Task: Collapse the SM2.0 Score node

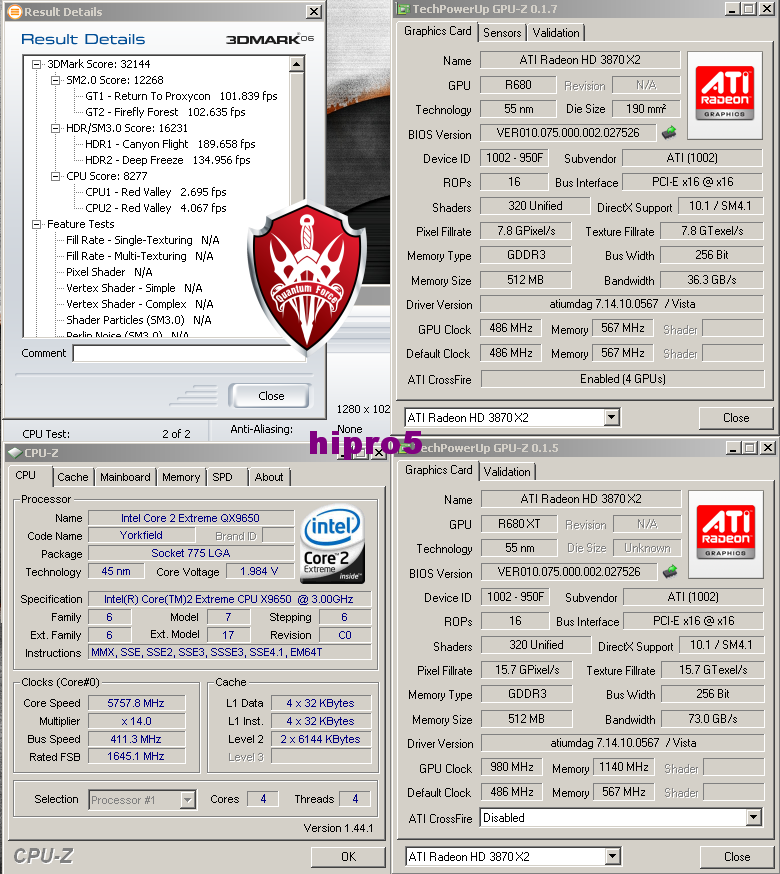Action: point(56,80)
